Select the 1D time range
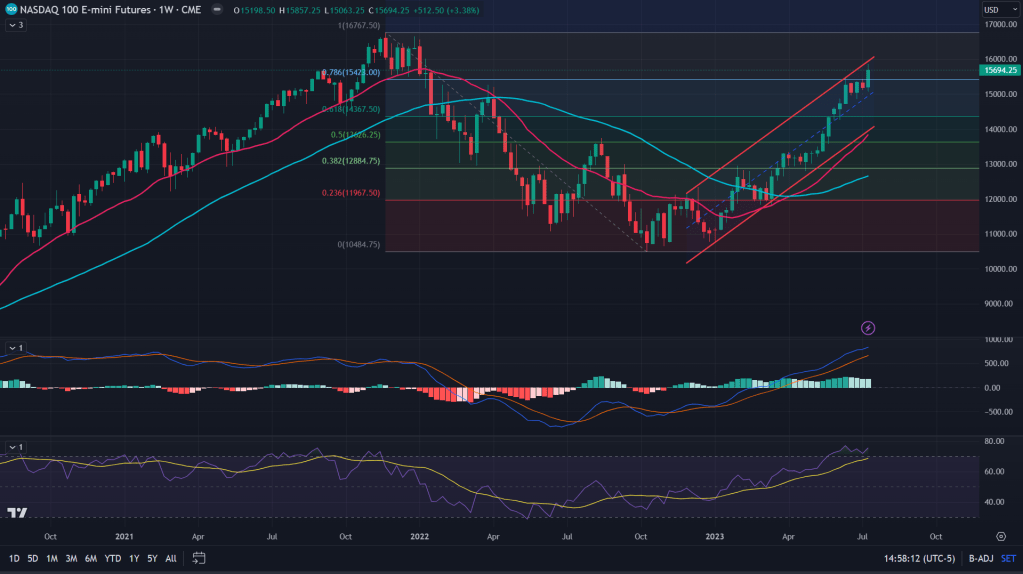 point(14,557)
